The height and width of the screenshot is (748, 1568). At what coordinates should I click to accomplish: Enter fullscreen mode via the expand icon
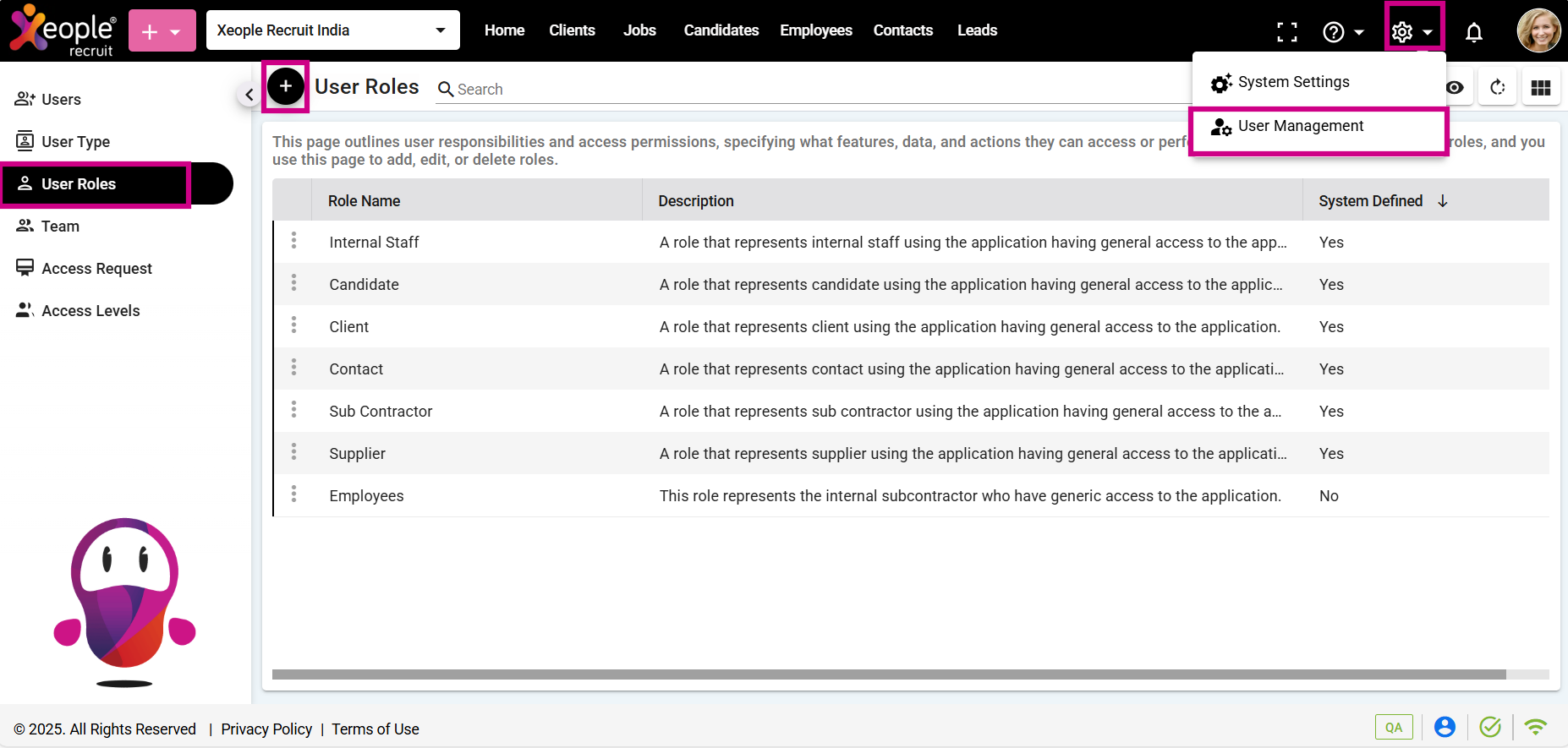tap(1286, 32)
